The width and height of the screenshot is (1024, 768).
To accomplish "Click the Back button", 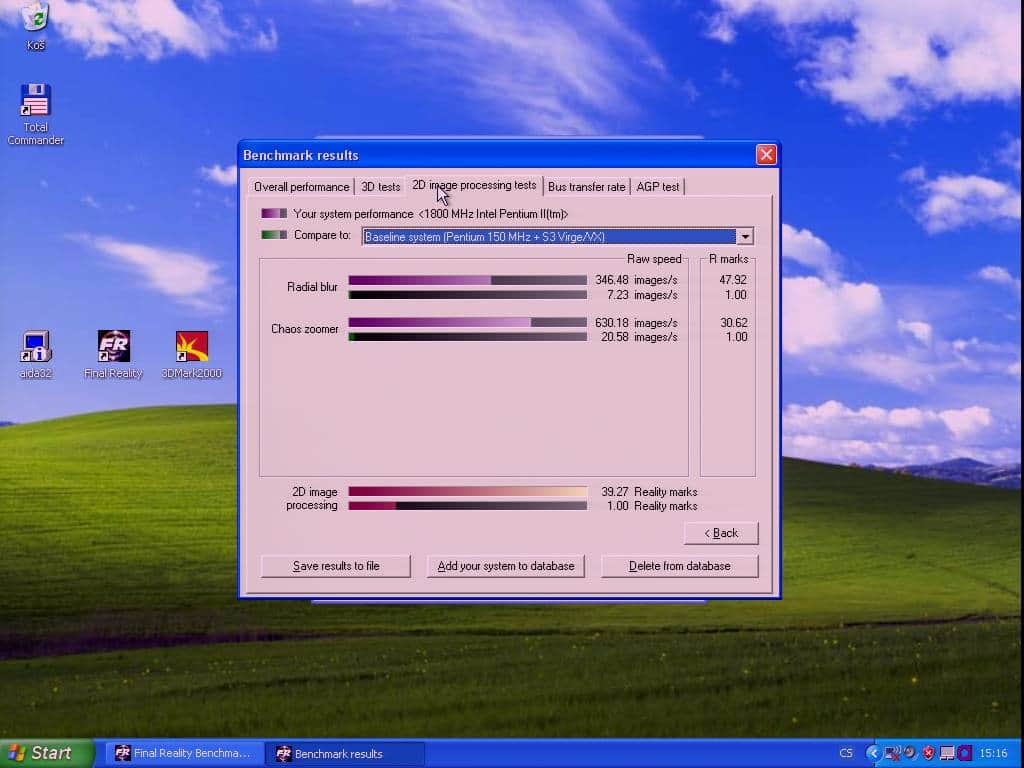I will click(x=721, y=534).
